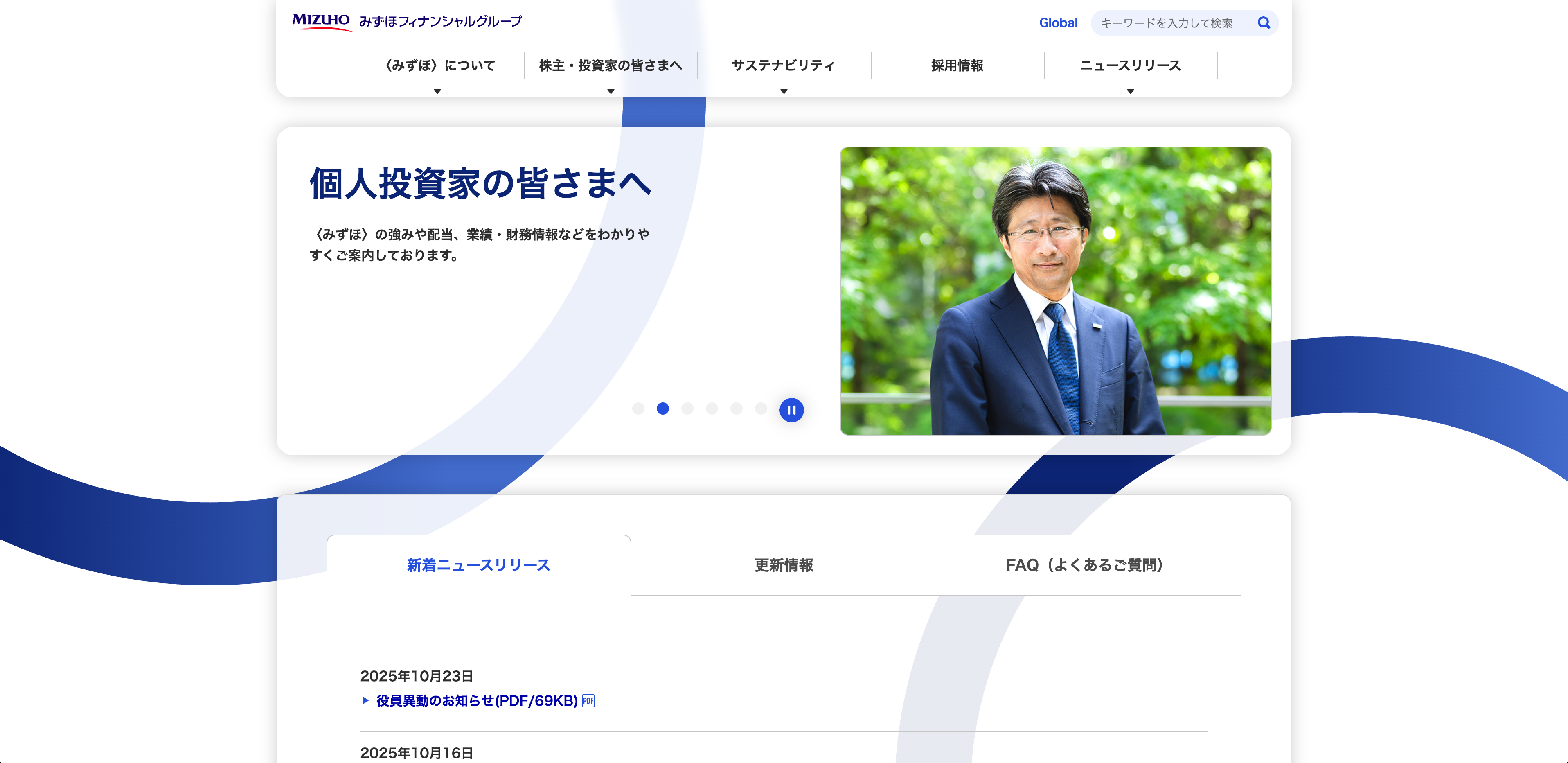The height and width of the screenshot is (763, 1568).
Task: Open the 役員異動のお知らせ PDF link
Action: point(477,700)
